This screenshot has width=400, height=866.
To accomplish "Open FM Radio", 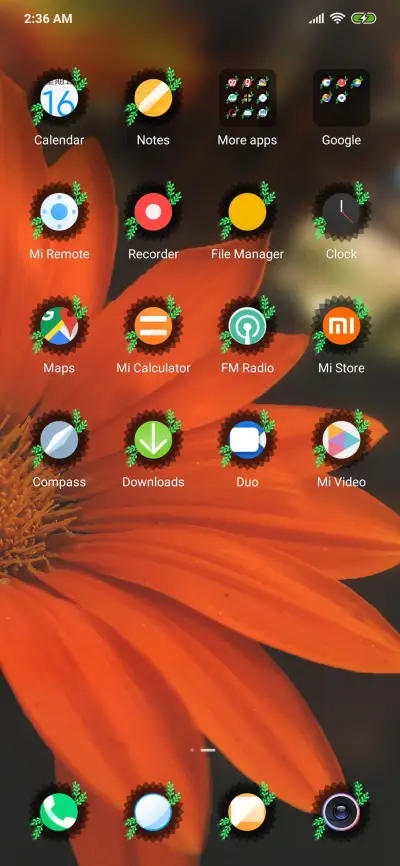I will point(247,326).
